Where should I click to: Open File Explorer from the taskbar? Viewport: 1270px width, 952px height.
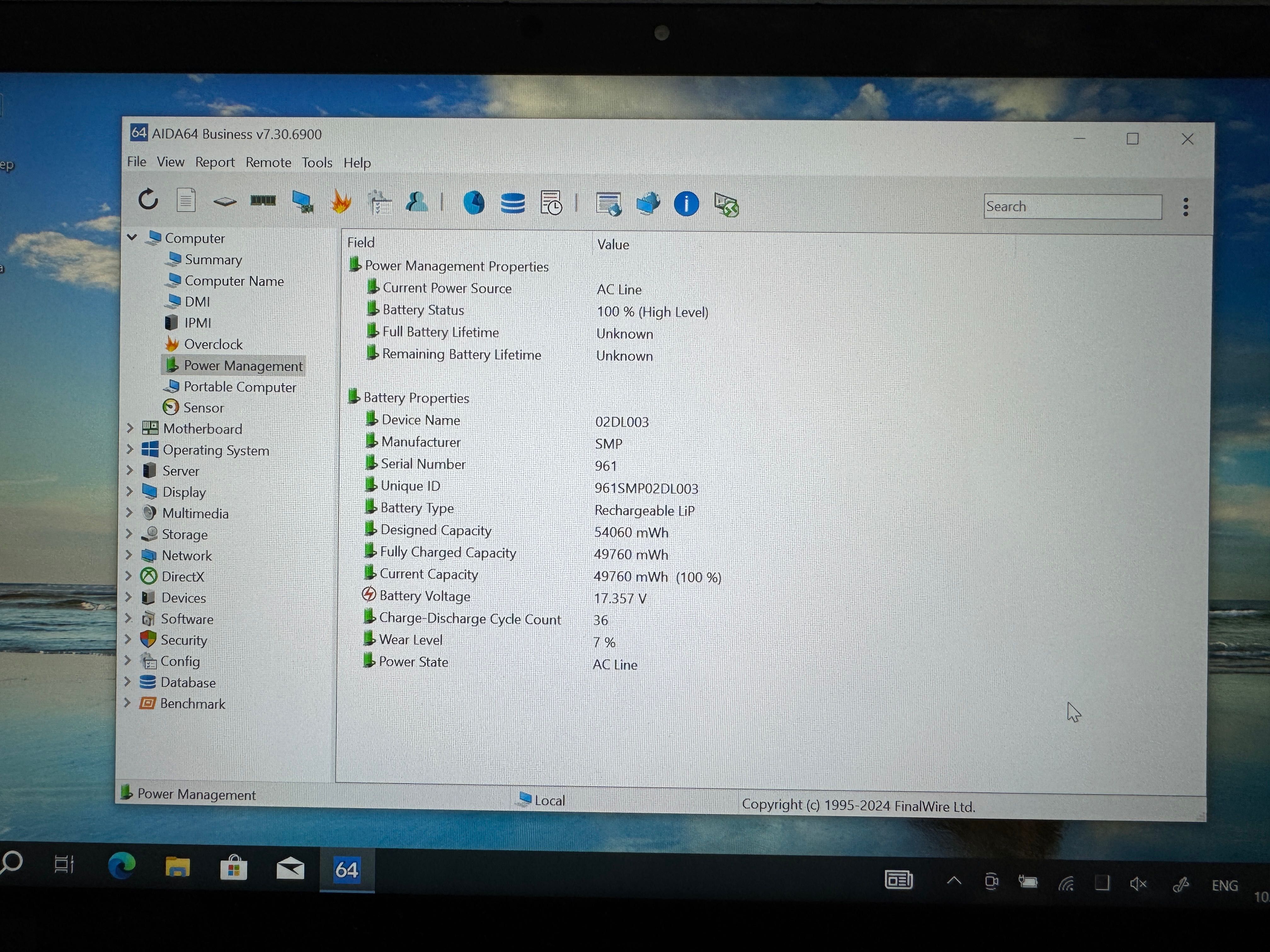[177, 866]
